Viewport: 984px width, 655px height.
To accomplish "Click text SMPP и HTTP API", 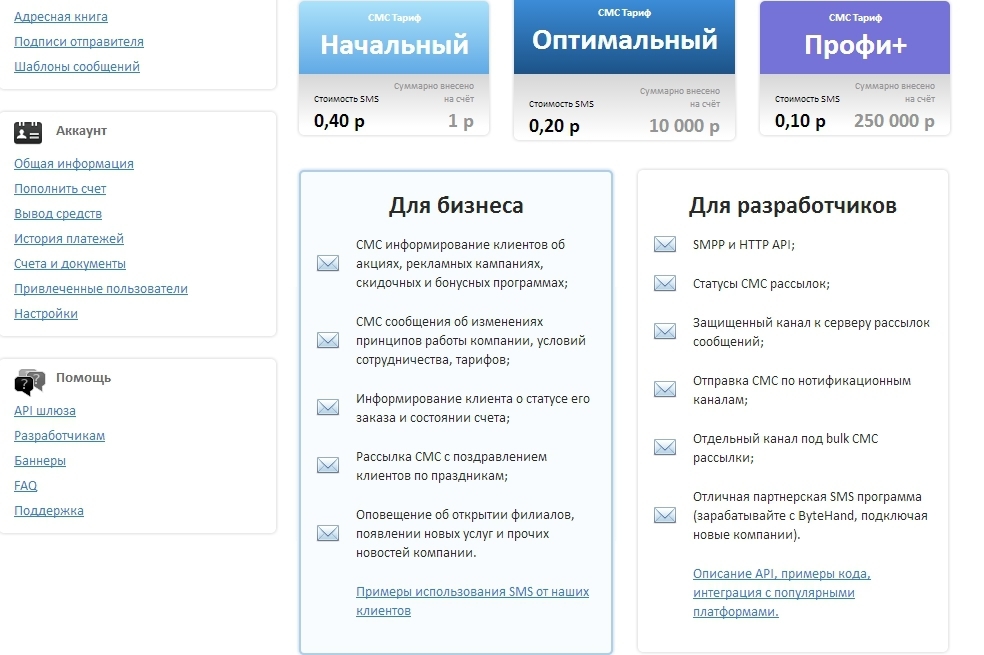I will (x=744, y=245).
